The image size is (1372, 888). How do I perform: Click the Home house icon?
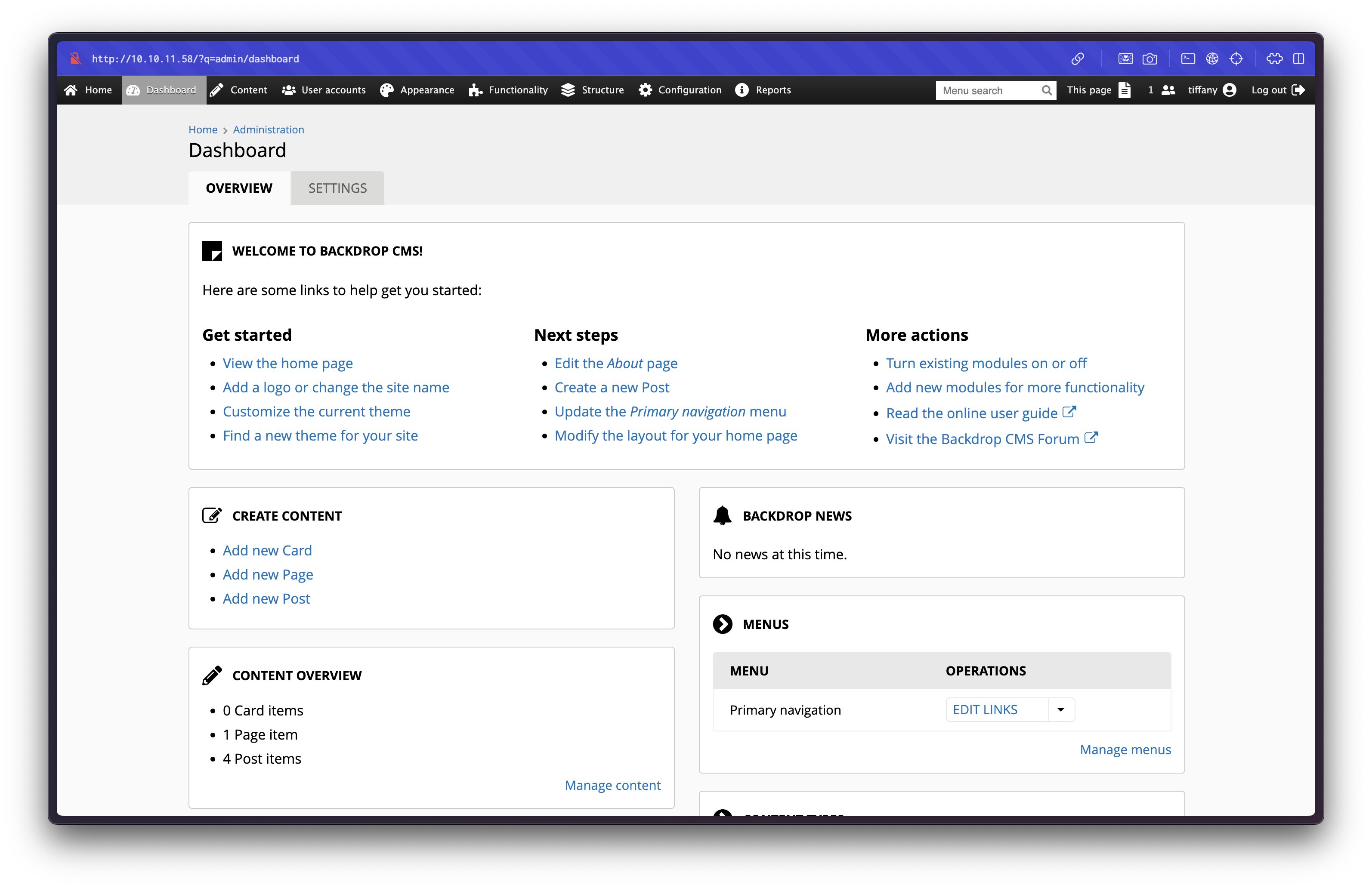(x=71, y=90)
